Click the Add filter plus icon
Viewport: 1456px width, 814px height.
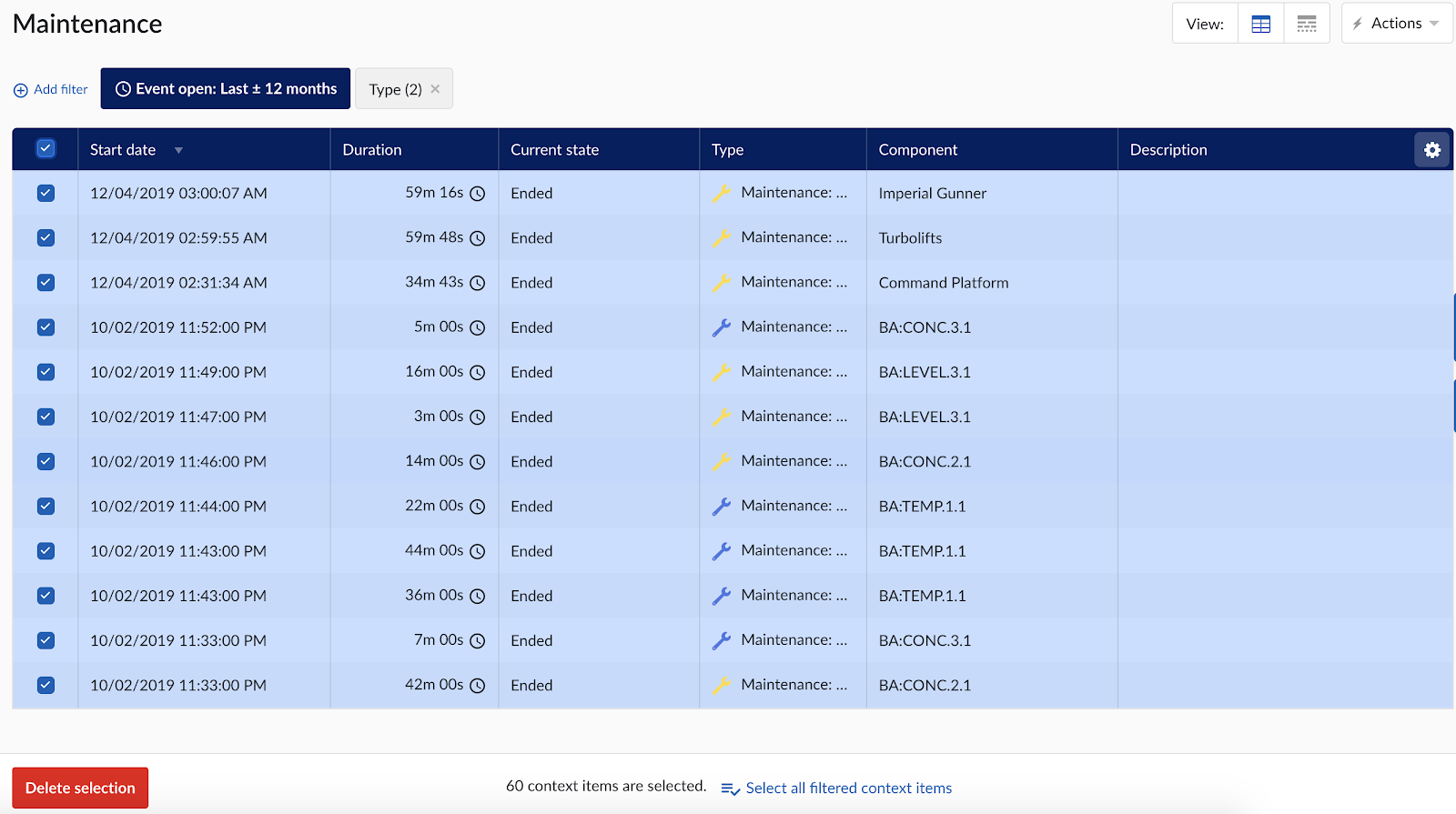coord(21,90)
